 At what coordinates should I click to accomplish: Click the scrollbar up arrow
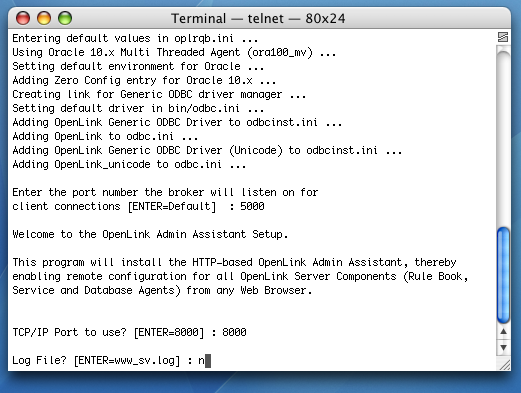(x=503, y=332)
